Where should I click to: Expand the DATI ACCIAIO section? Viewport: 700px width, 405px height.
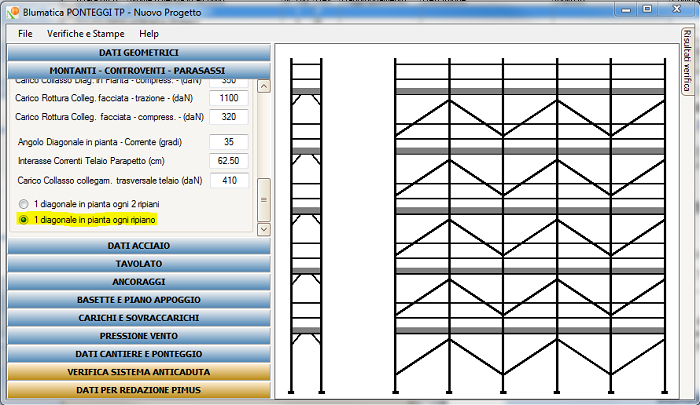[x=139, y=245]
